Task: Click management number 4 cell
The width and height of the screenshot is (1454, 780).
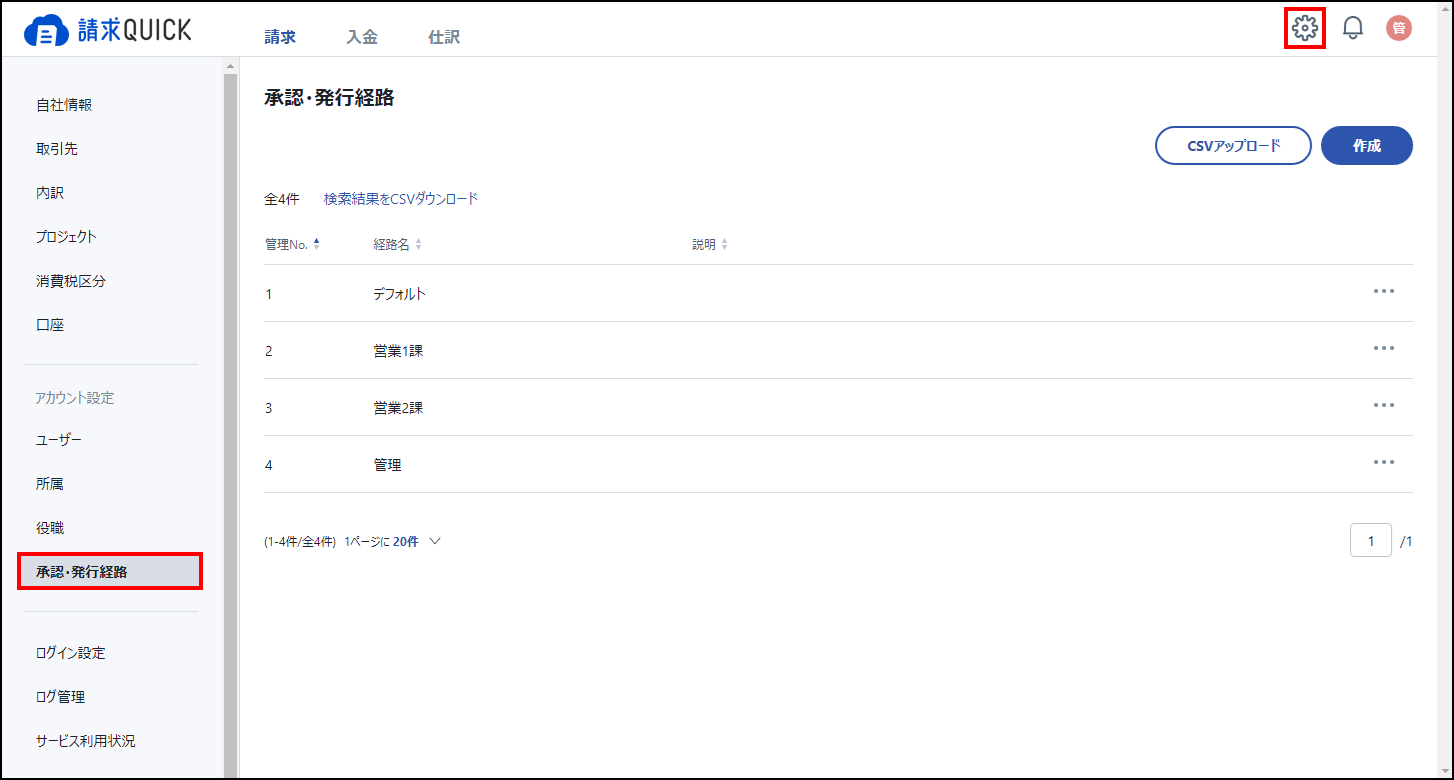Action: click(269, 465)
